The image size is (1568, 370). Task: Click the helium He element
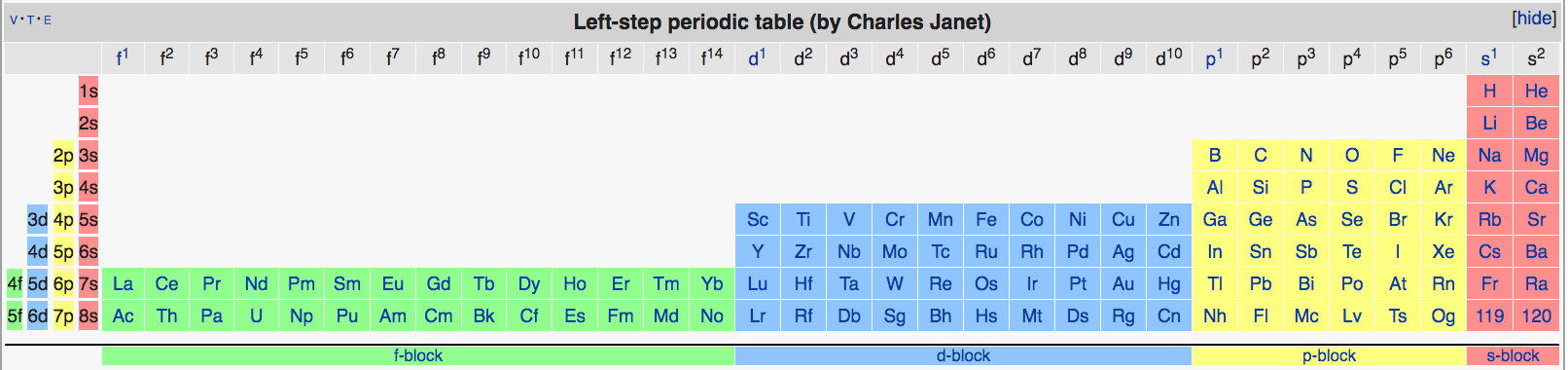click(1537, 91)
